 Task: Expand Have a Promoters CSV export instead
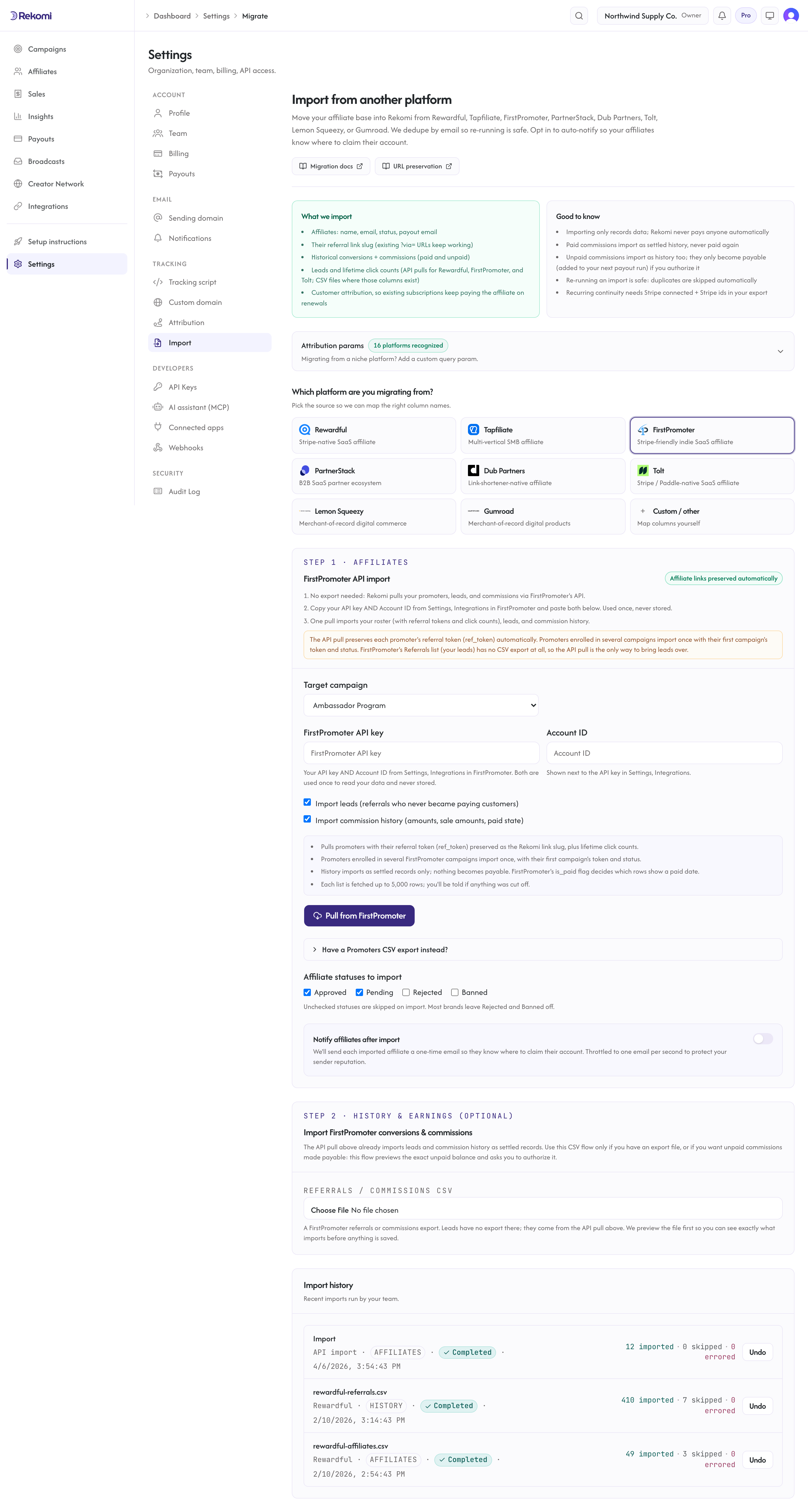(x=543, y=950)
